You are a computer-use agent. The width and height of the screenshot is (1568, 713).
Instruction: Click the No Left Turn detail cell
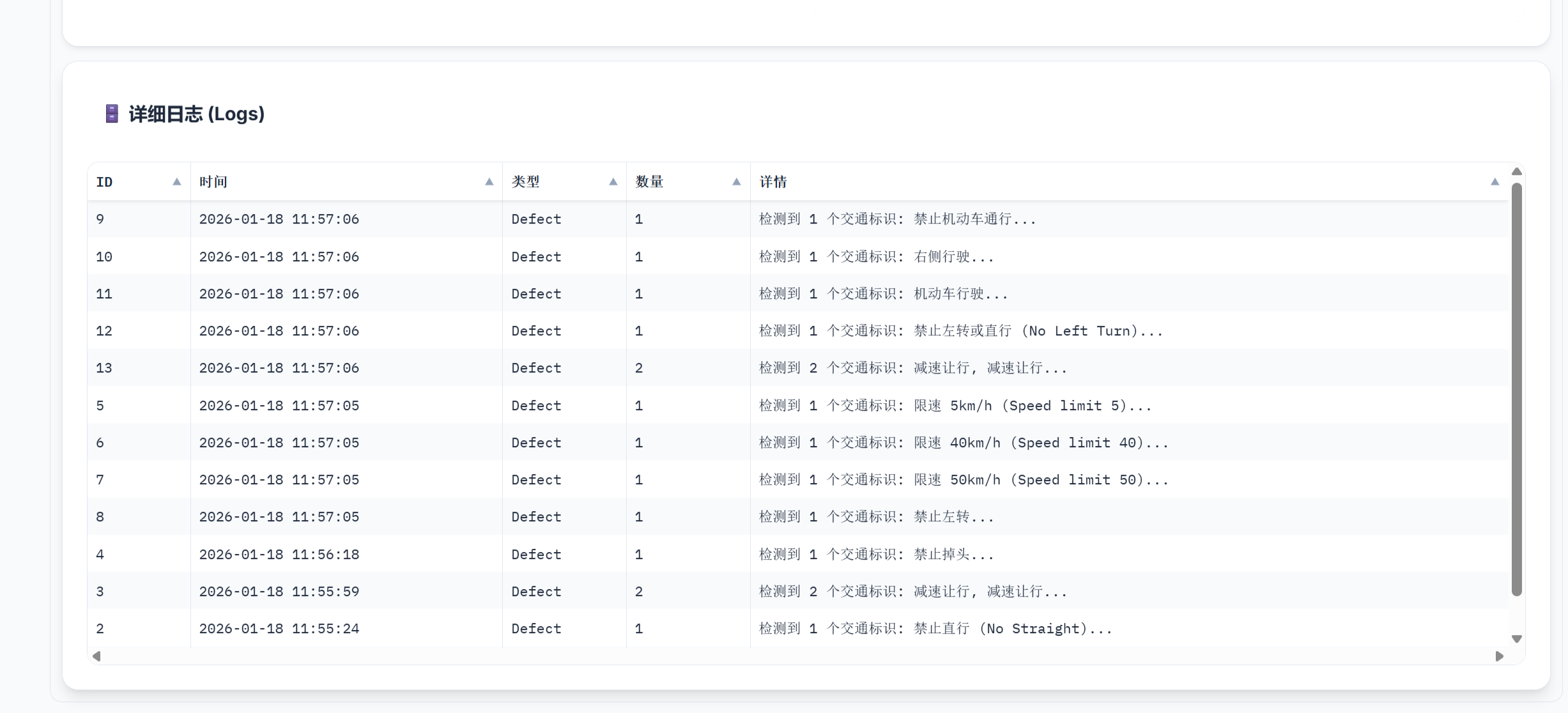coord(961,331)
